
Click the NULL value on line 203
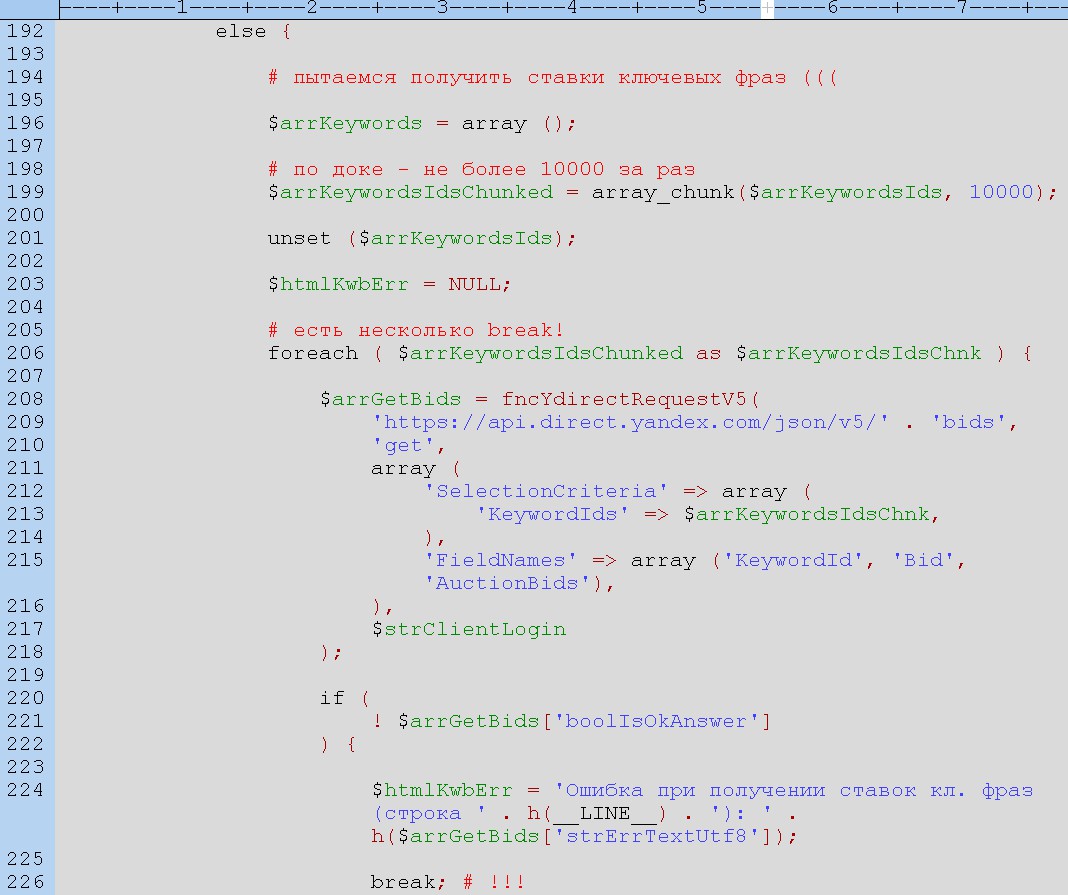click(x=474, y=284)
